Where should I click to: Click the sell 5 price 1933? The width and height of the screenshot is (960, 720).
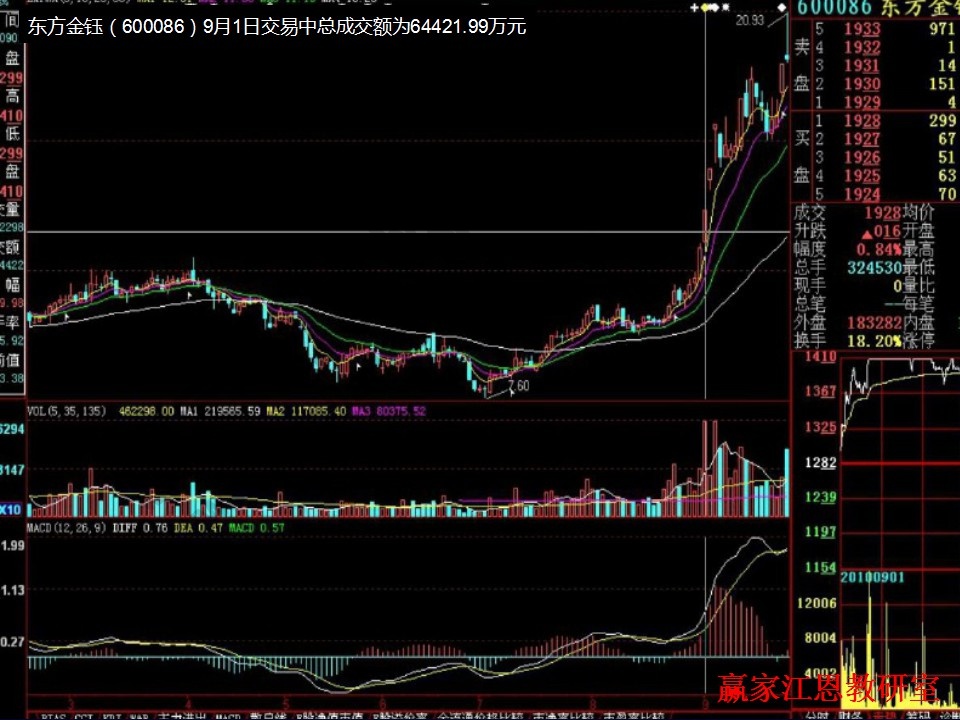(x=861, y=29)
